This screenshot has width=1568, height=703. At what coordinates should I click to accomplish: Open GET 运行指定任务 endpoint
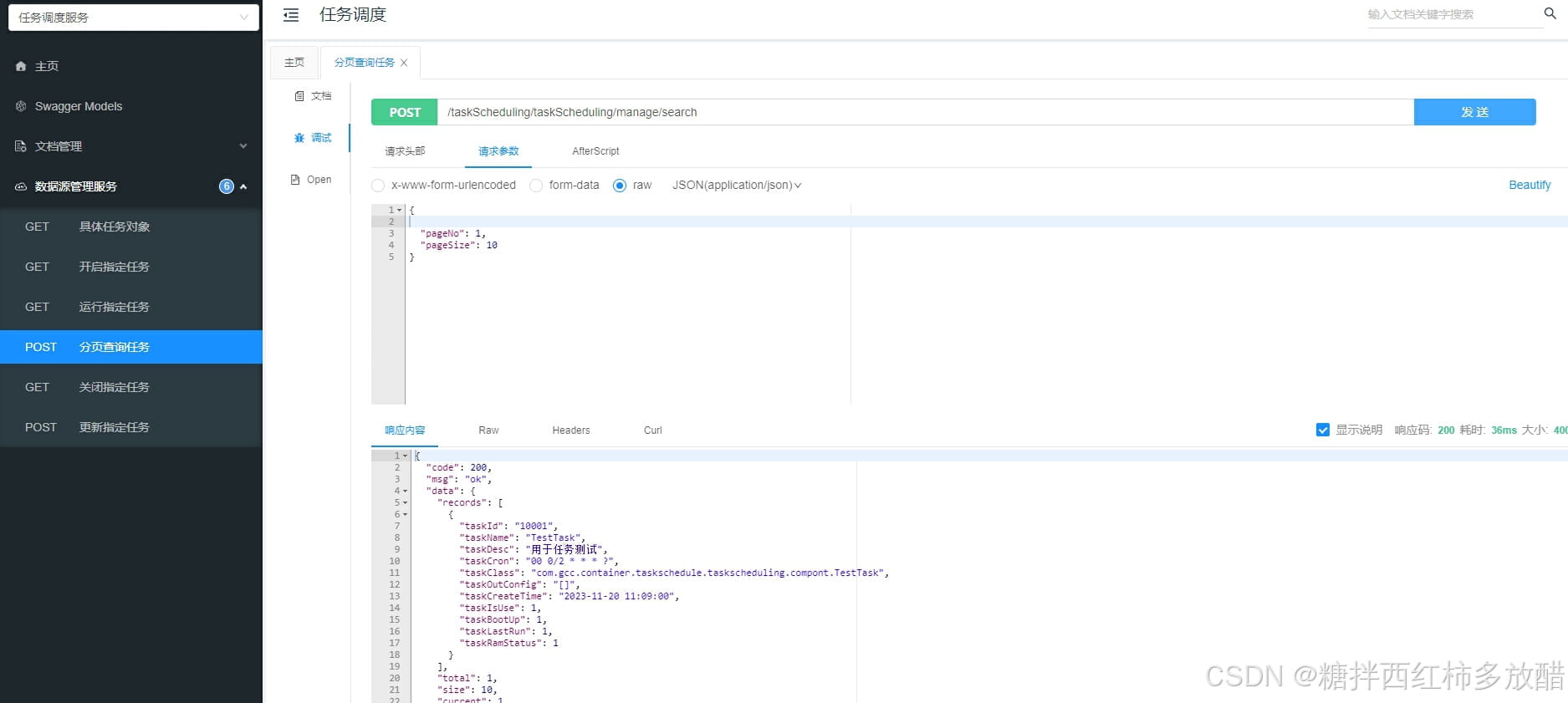point(131,307)
